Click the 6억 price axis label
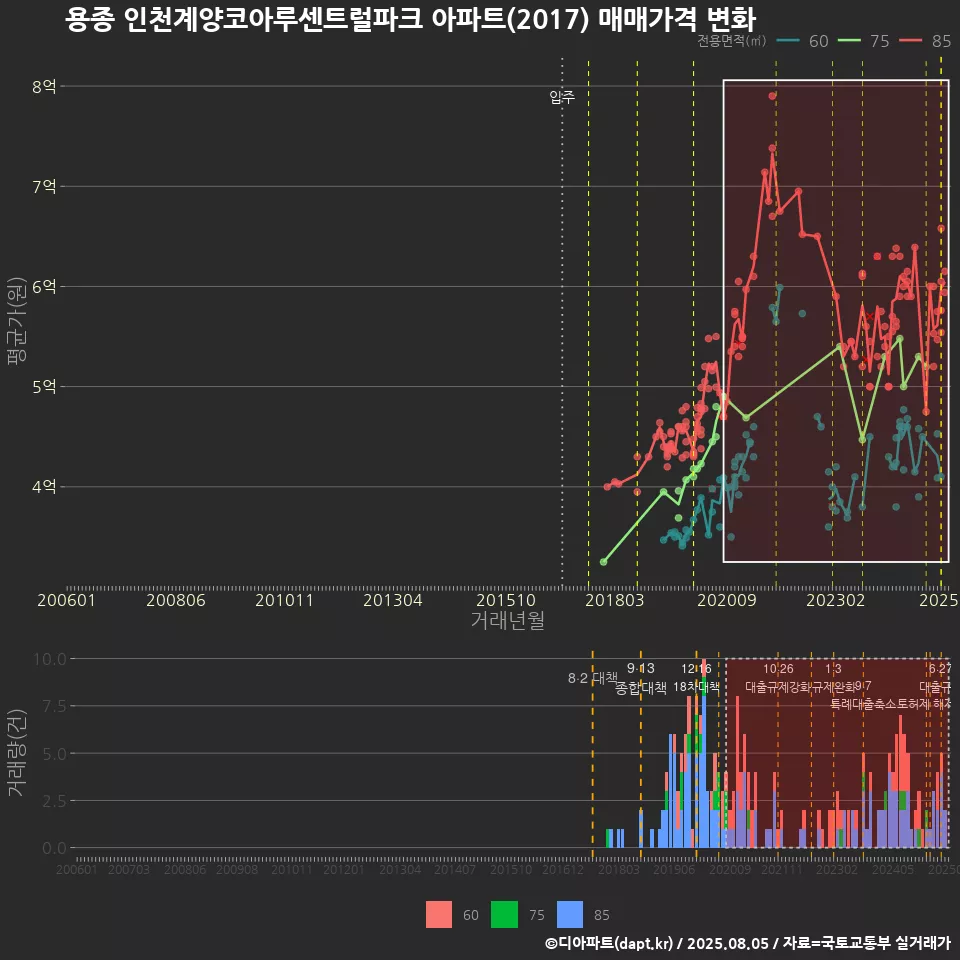960x960 pixels. pyautogui.click(x=44, y=287)
